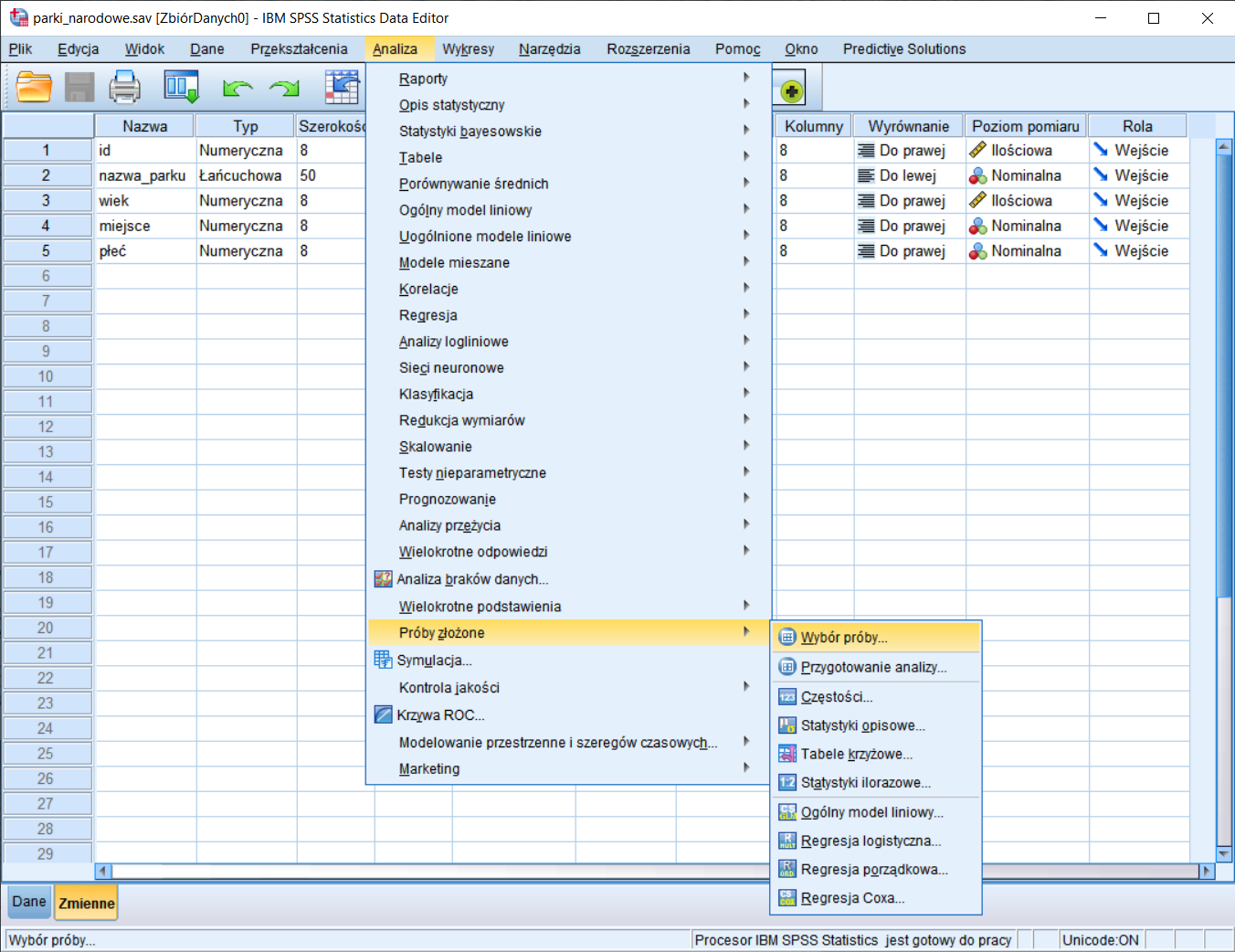Expand the Marketing submenu
This screenshot has height=952, width=1235.
coord(568,769)
